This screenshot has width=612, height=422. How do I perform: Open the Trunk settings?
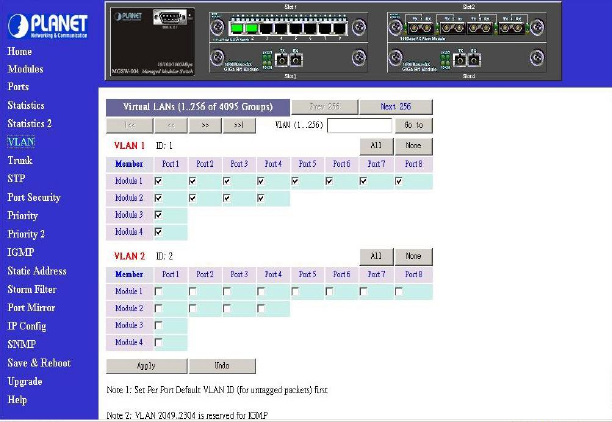tap(20, 160)
